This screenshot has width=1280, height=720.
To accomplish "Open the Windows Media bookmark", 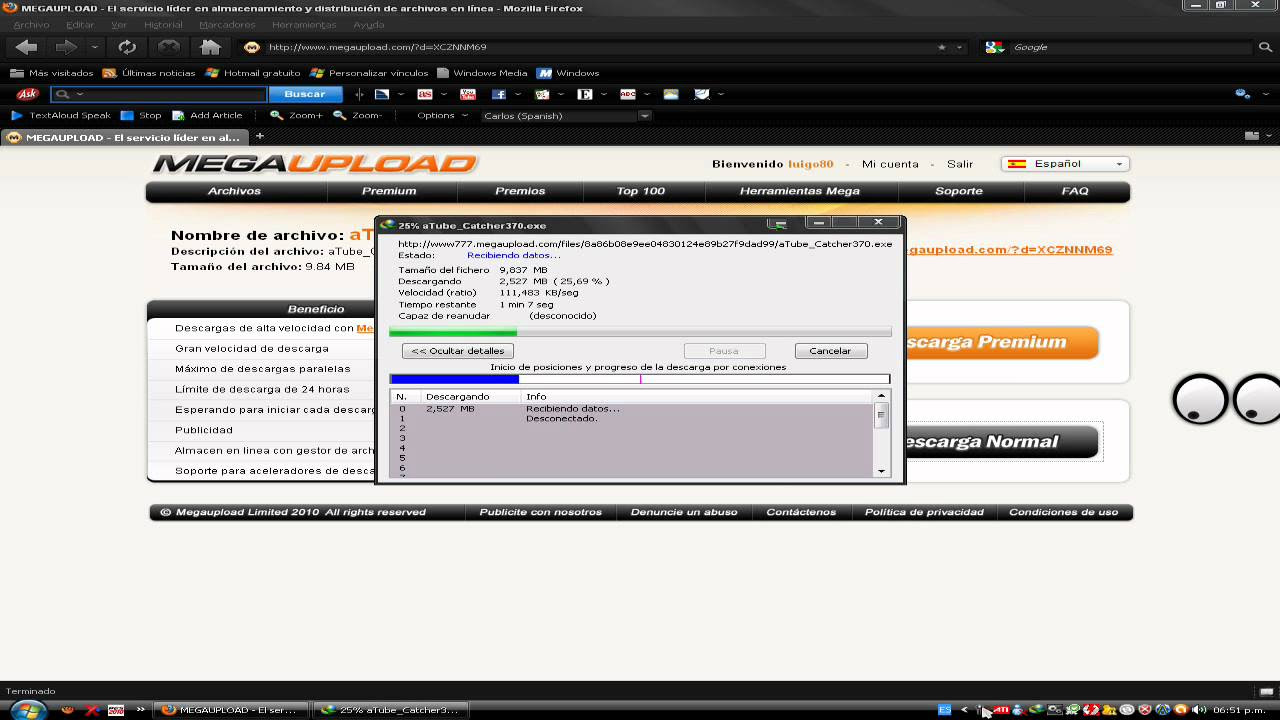I will 482,73.
